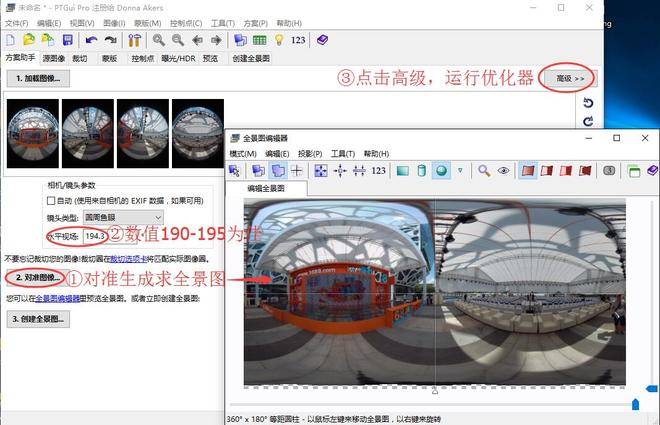Click the 3. 创建全景图 button

click(38, 319)
